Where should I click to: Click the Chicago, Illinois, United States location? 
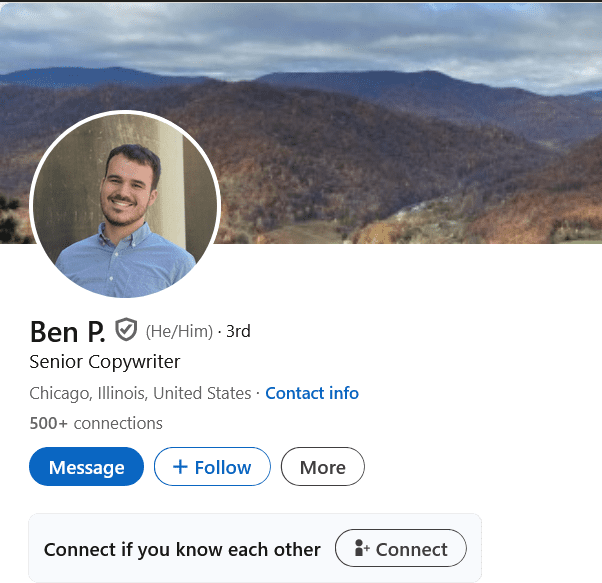(140, 393)
